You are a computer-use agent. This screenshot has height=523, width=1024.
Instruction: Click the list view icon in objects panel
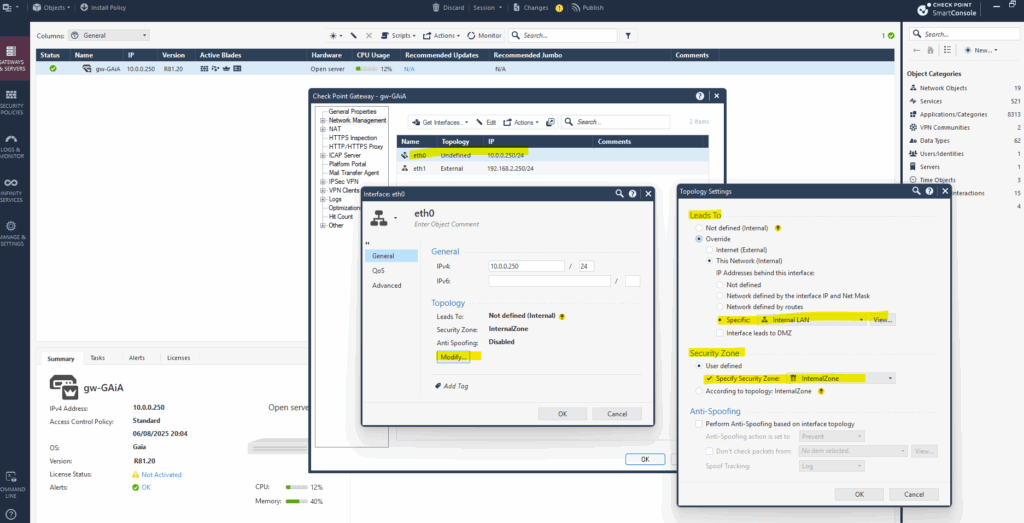[x=947, y=50]
